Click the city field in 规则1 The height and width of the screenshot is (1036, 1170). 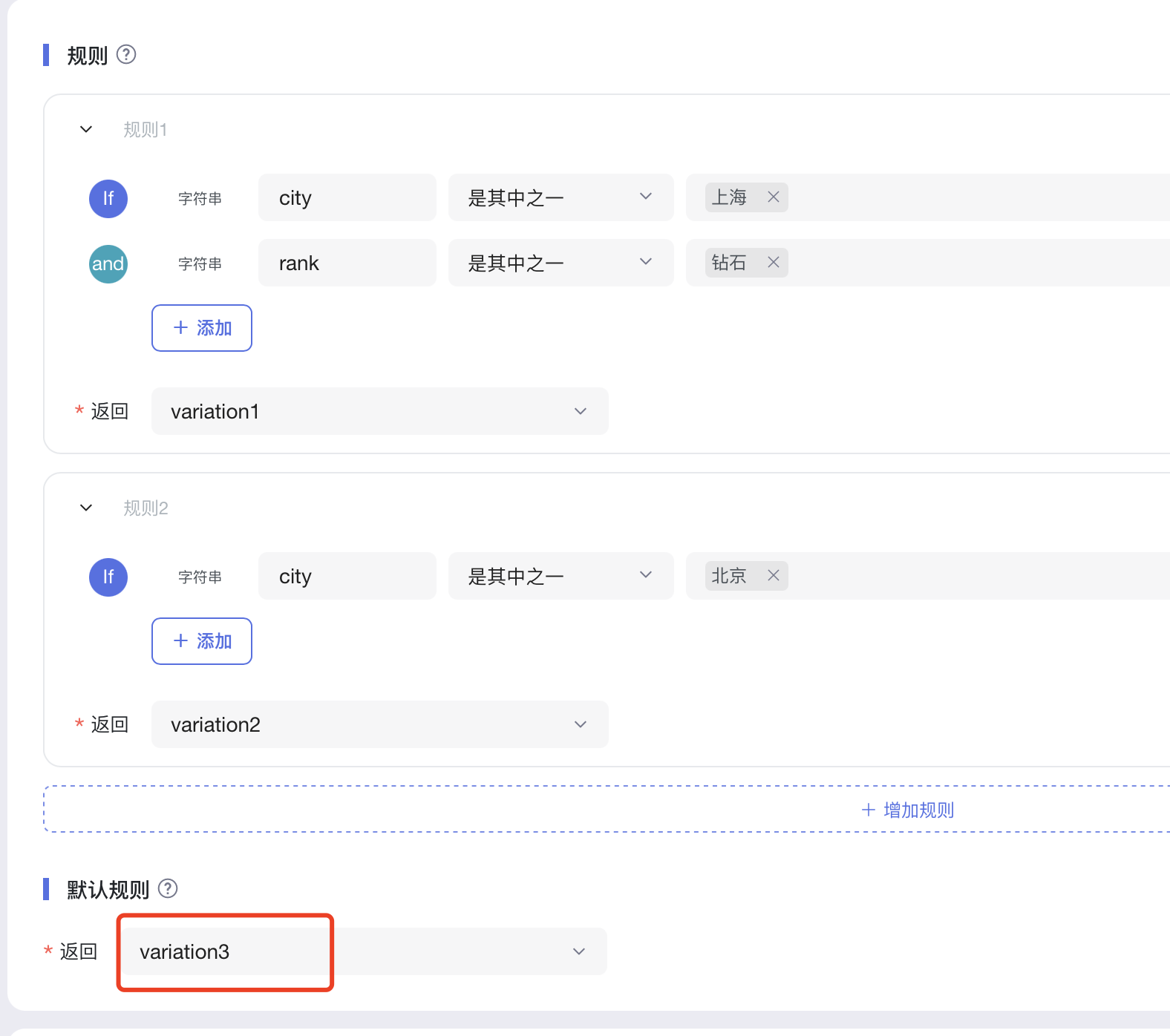click(347, 197)
